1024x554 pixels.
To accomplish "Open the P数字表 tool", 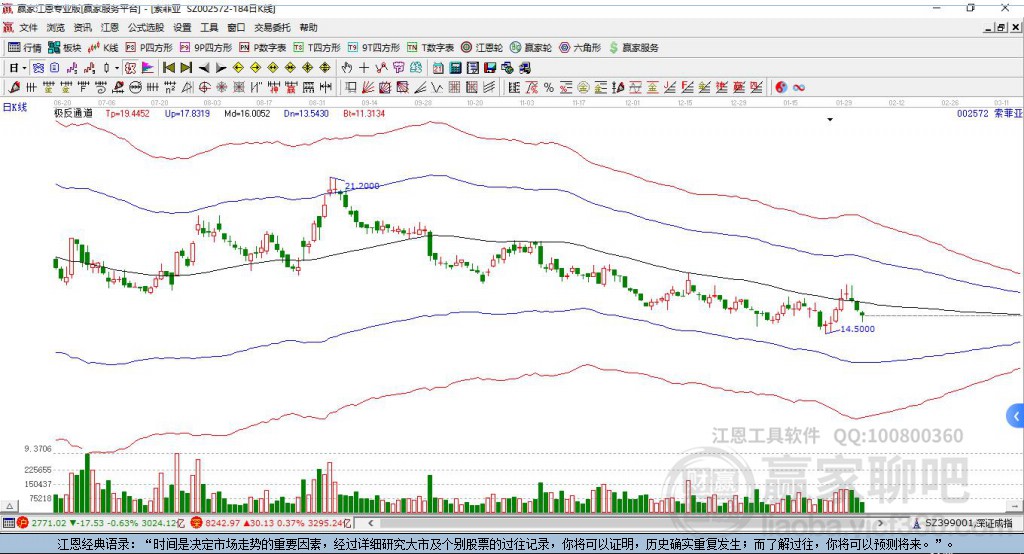I will 263,48.
